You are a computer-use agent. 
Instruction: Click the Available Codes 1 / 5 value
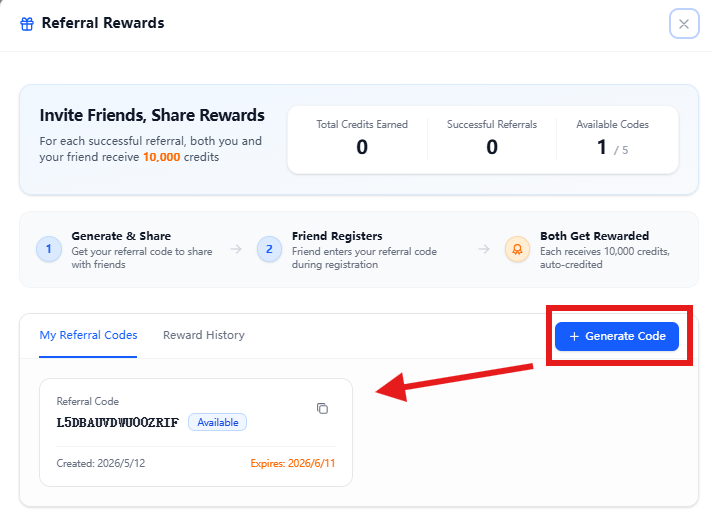click(613, 148)
